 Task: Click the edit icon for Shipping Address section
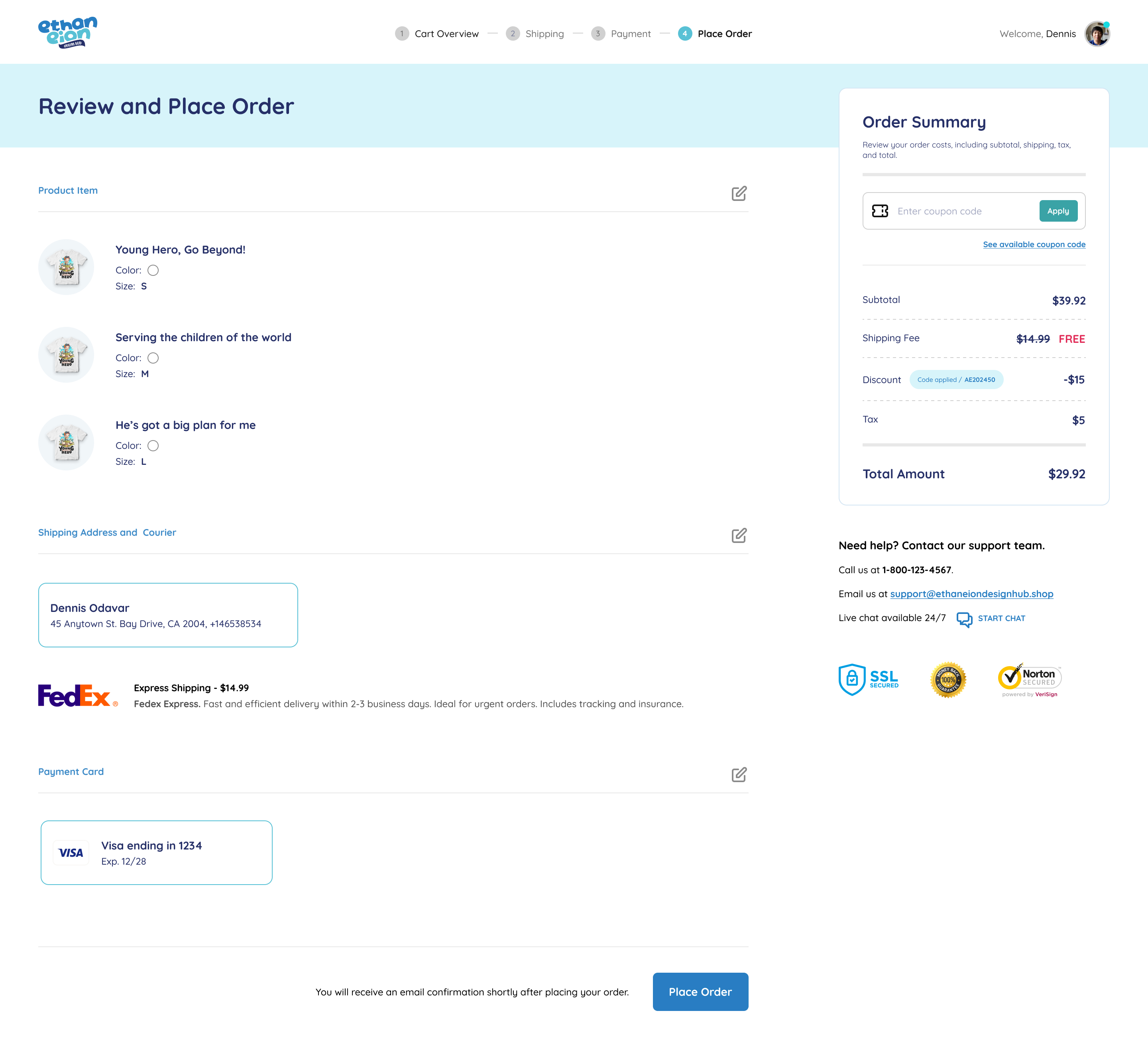click(739, 536)
